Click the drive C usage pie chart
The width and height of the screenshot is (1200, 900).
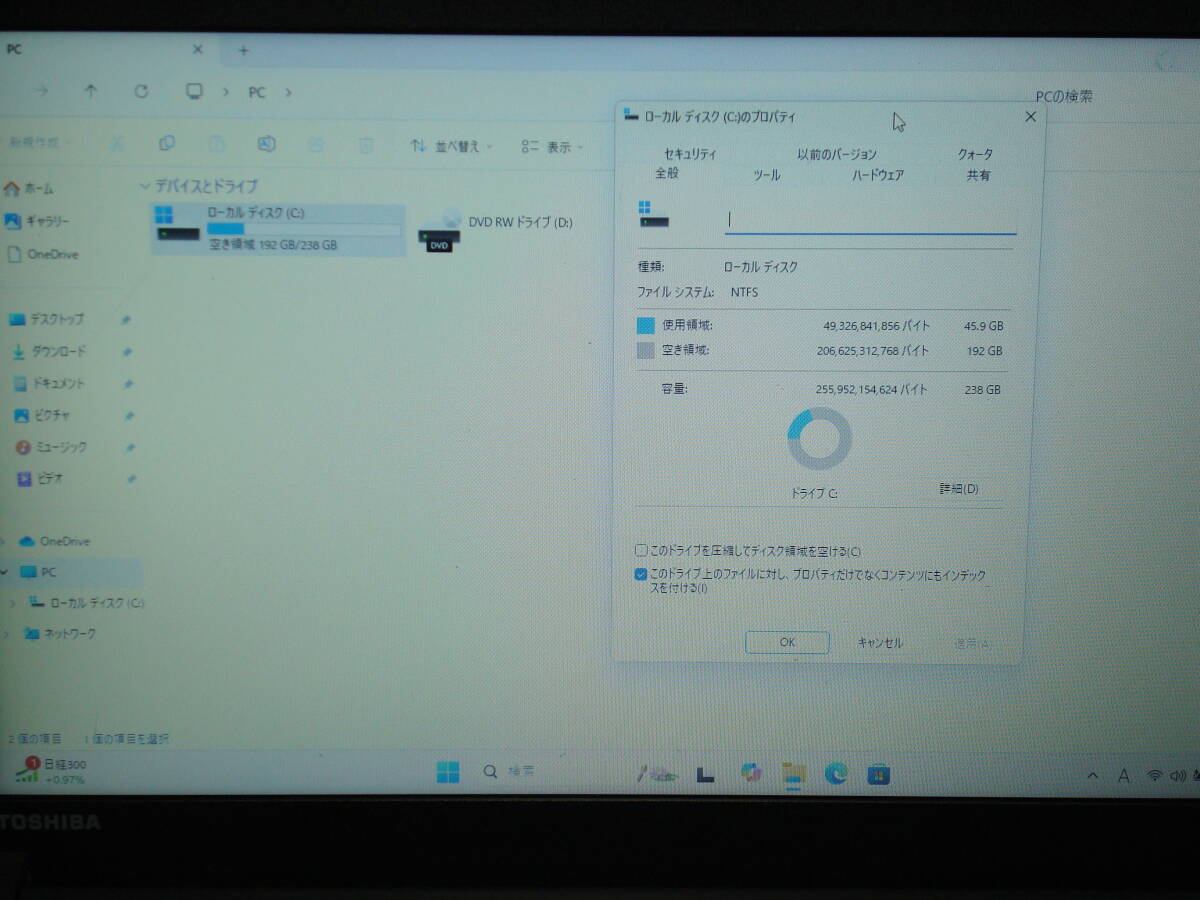pyautogui.click(x=818, y=437)
